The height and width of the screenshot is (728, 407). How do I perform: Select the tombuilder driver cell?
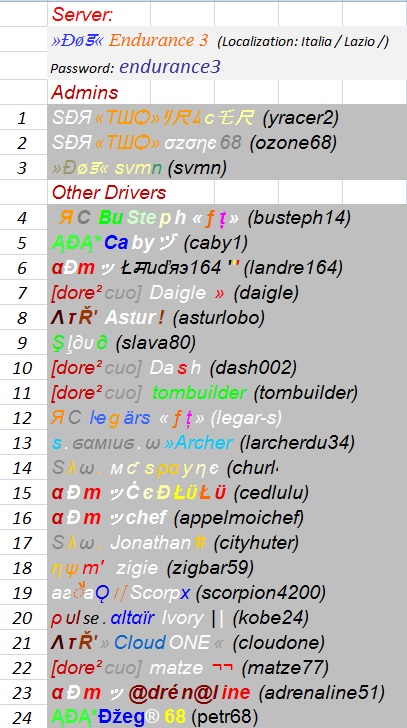pyautogui.click(x=227, y=393)
